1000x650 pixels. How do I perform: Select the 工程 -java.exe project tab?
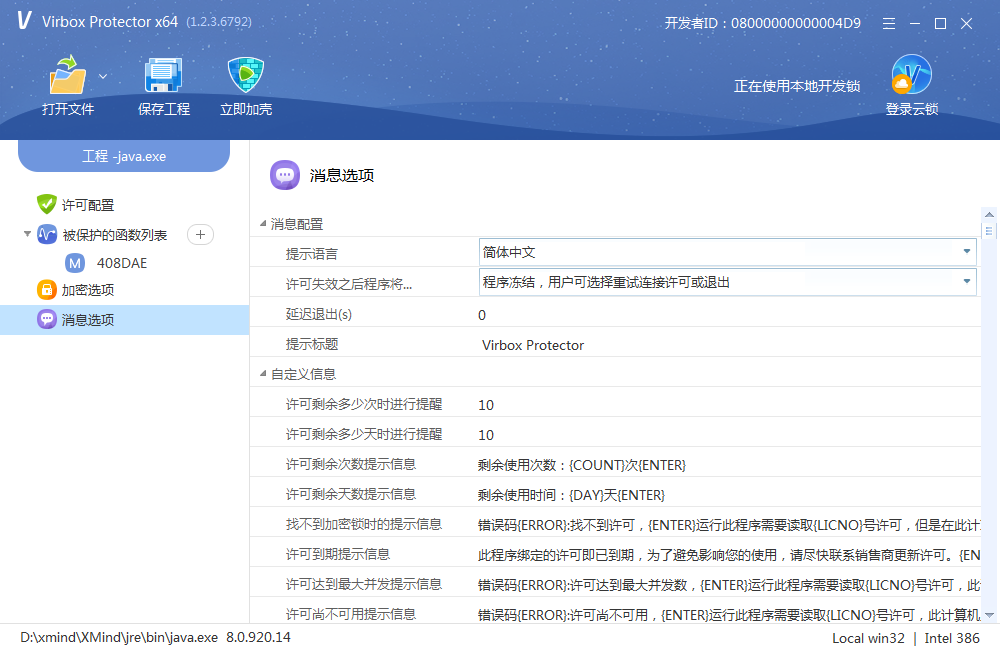click(x=124, y=156)
